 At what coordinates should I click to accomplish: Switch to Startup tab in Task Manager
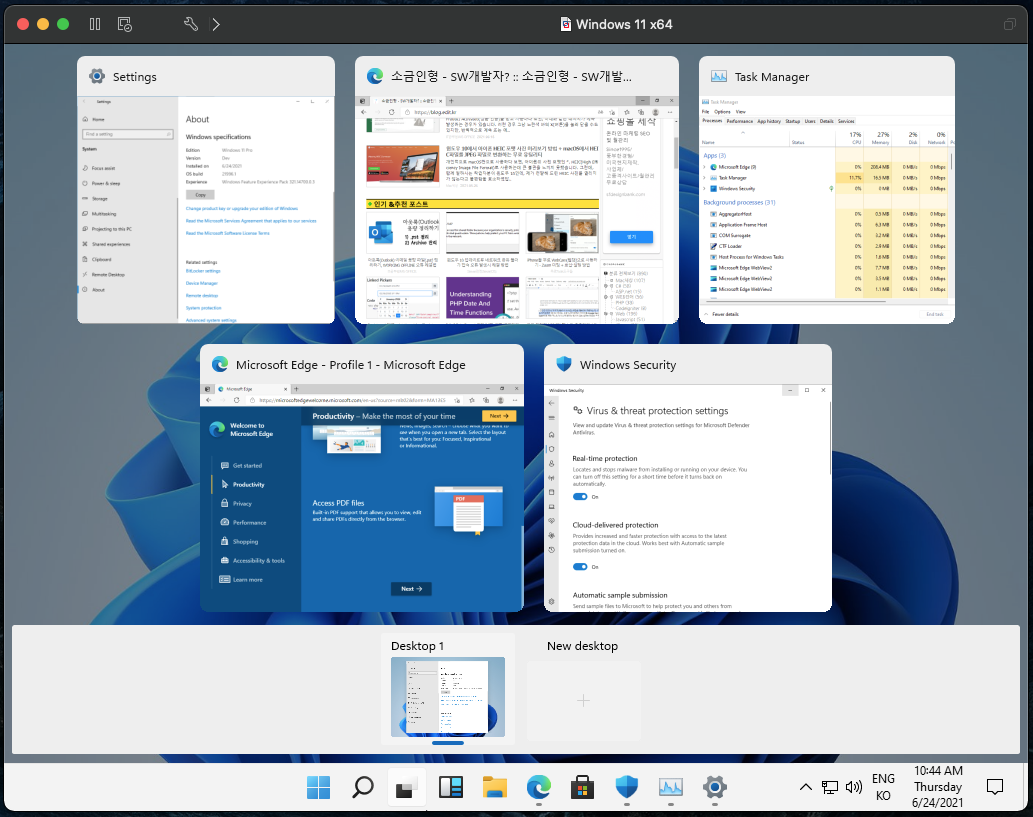click(x=793, y=121)
